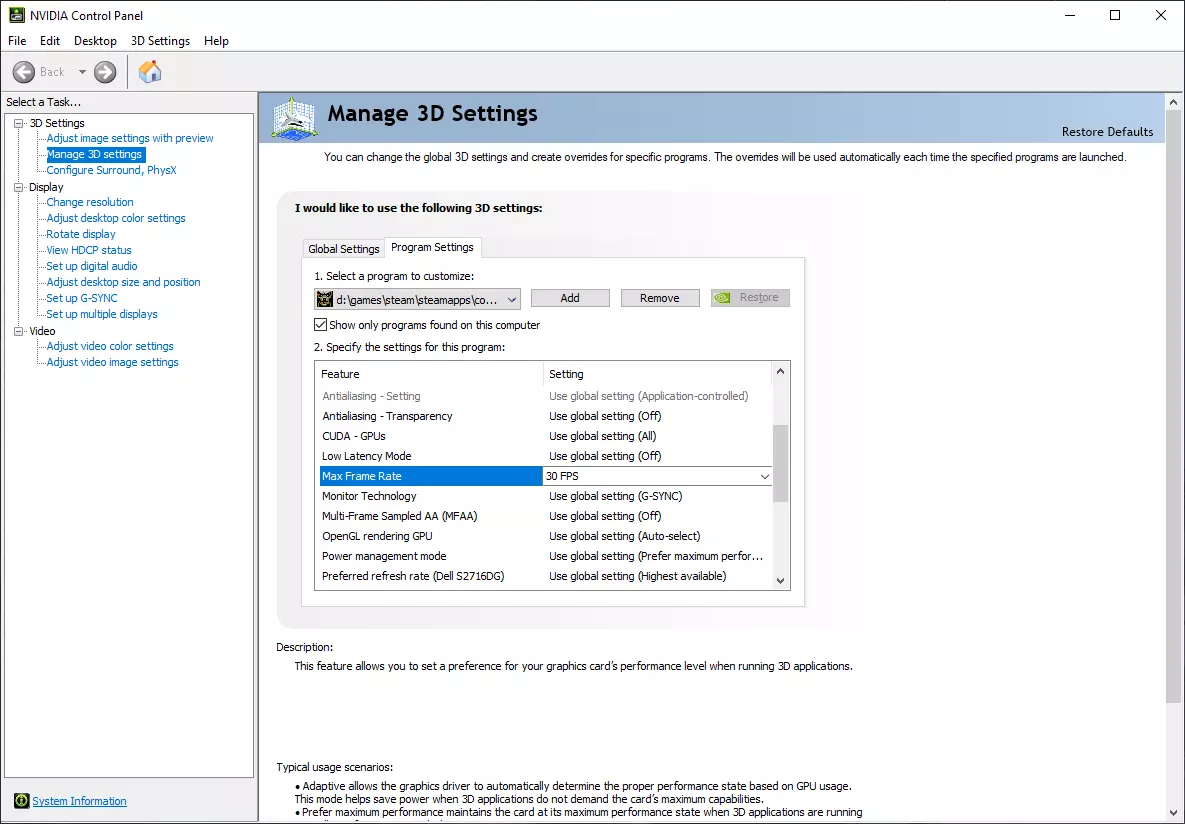
Task: Open the Edit menu
Action: point(50,41)
